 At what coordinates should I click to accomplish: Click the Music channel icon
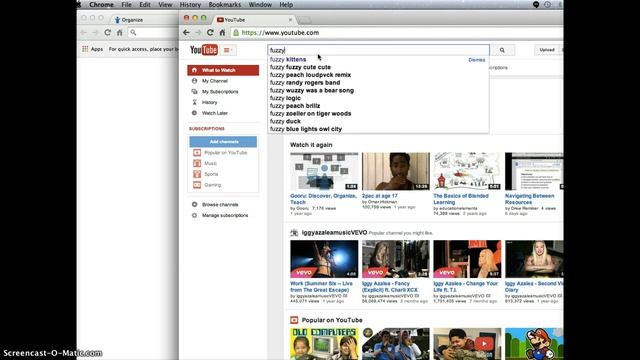pos(197,163)
